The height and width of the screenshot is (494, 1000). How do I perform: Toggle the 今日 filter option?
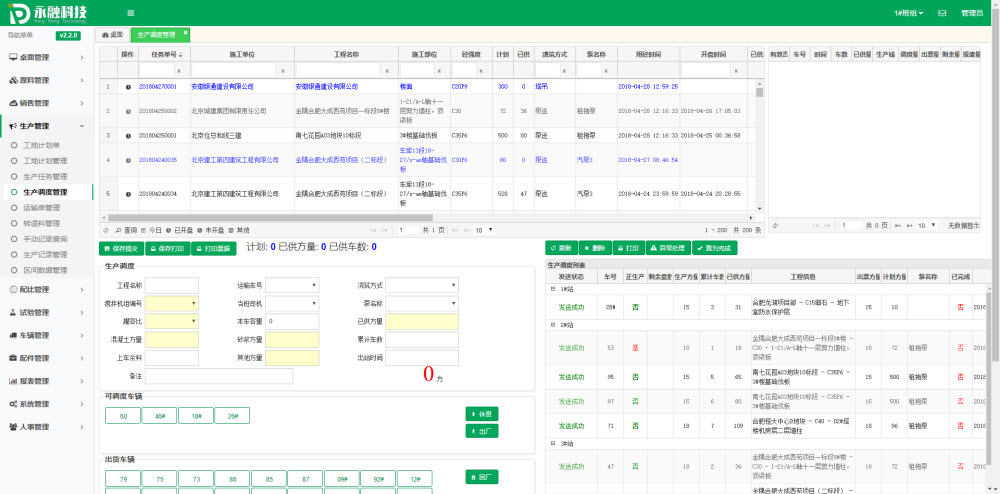point(151,230)
